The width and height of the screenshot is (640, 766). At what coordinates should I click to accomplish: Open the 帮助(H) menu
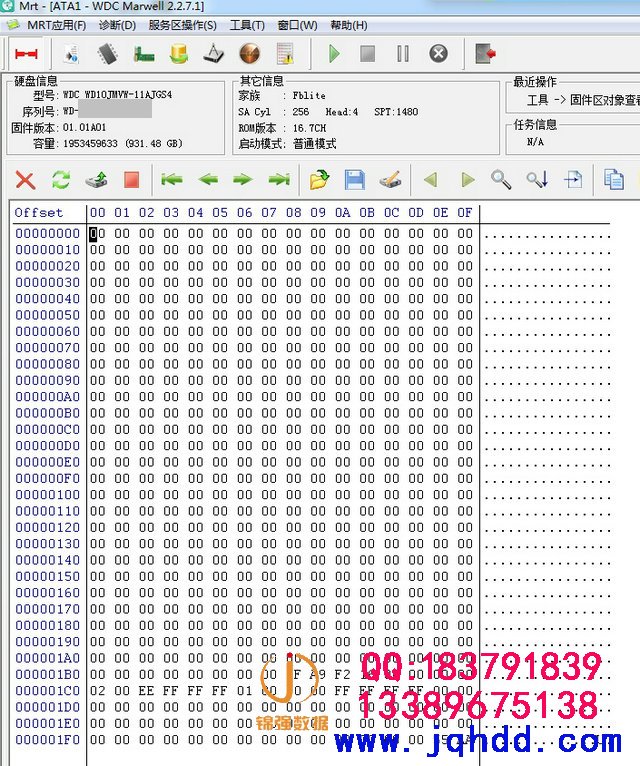[349, 25]
